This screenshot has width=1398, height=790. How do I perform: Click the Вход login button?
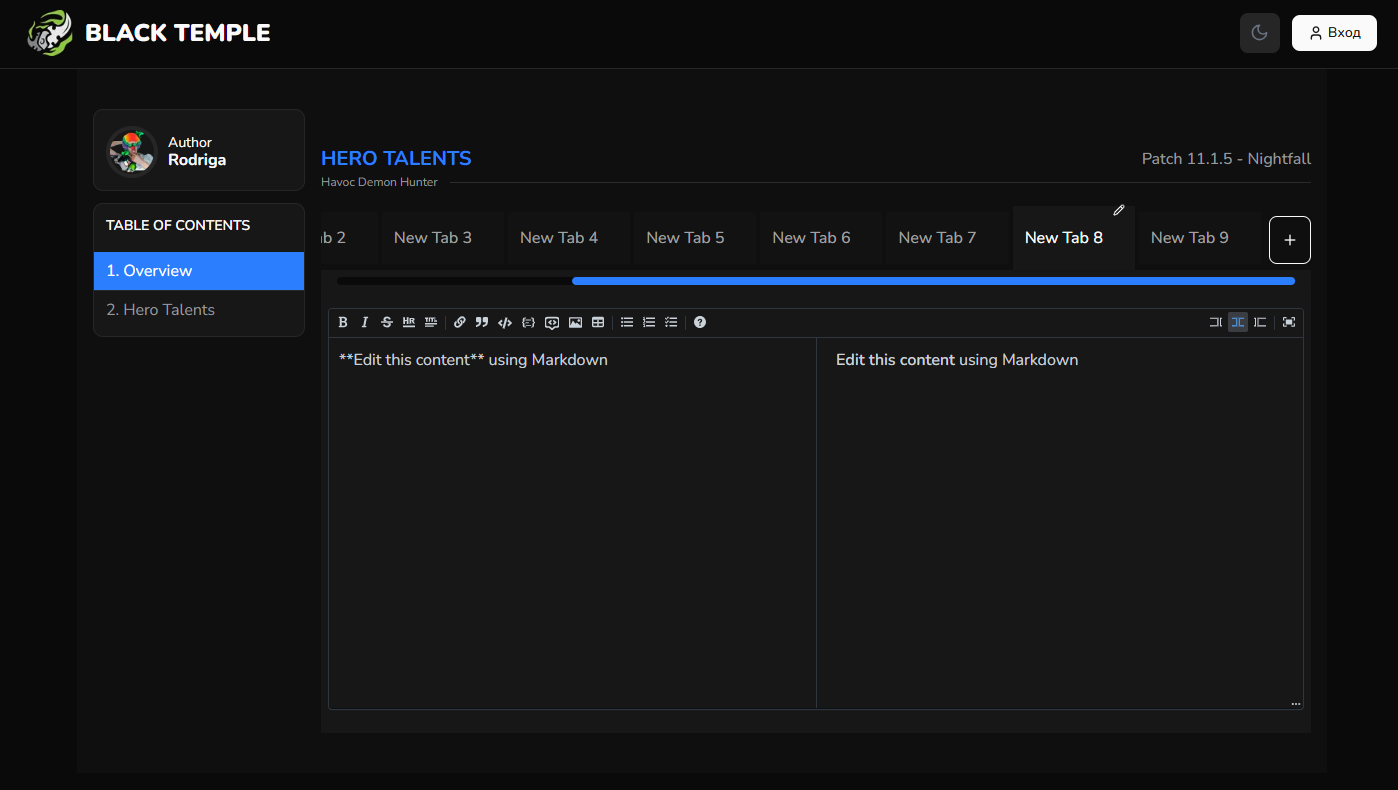tap(1334, 33)
